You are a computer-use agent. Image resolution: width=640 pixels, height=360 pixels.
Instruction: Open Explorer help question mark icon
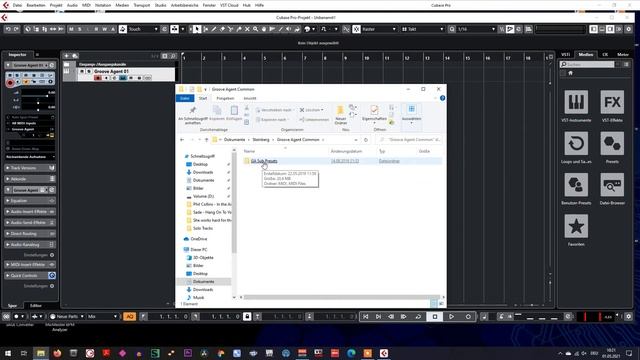click(x=442, y=98)
